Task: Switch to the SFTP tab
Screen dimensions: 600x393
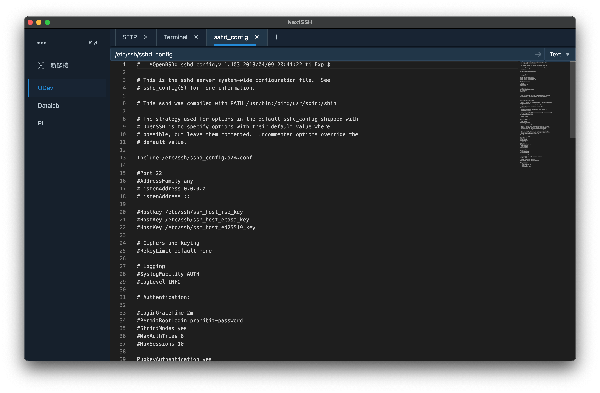Action: (x=130, y=37)
